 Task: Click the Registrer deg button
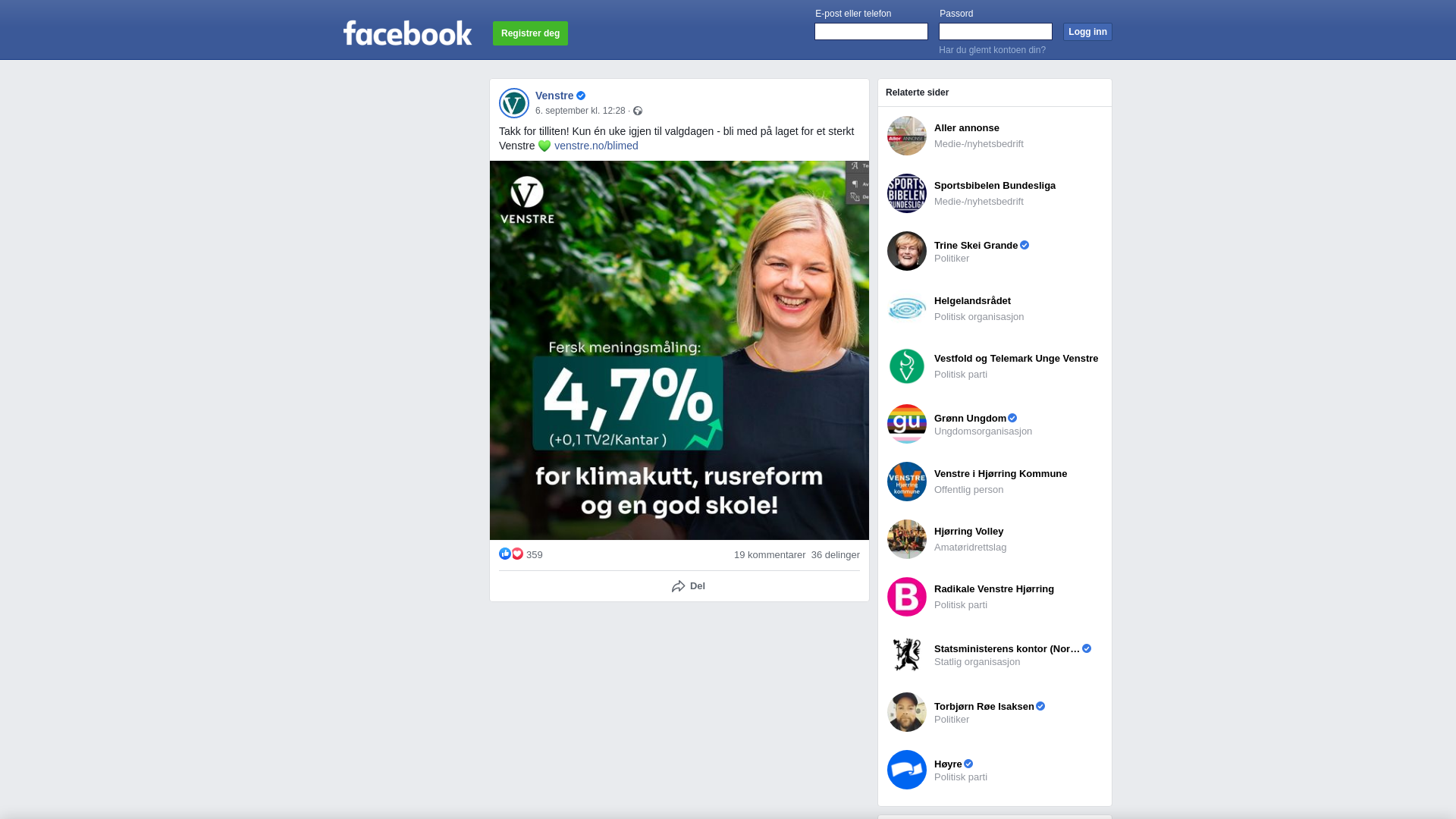coord(530,33)
